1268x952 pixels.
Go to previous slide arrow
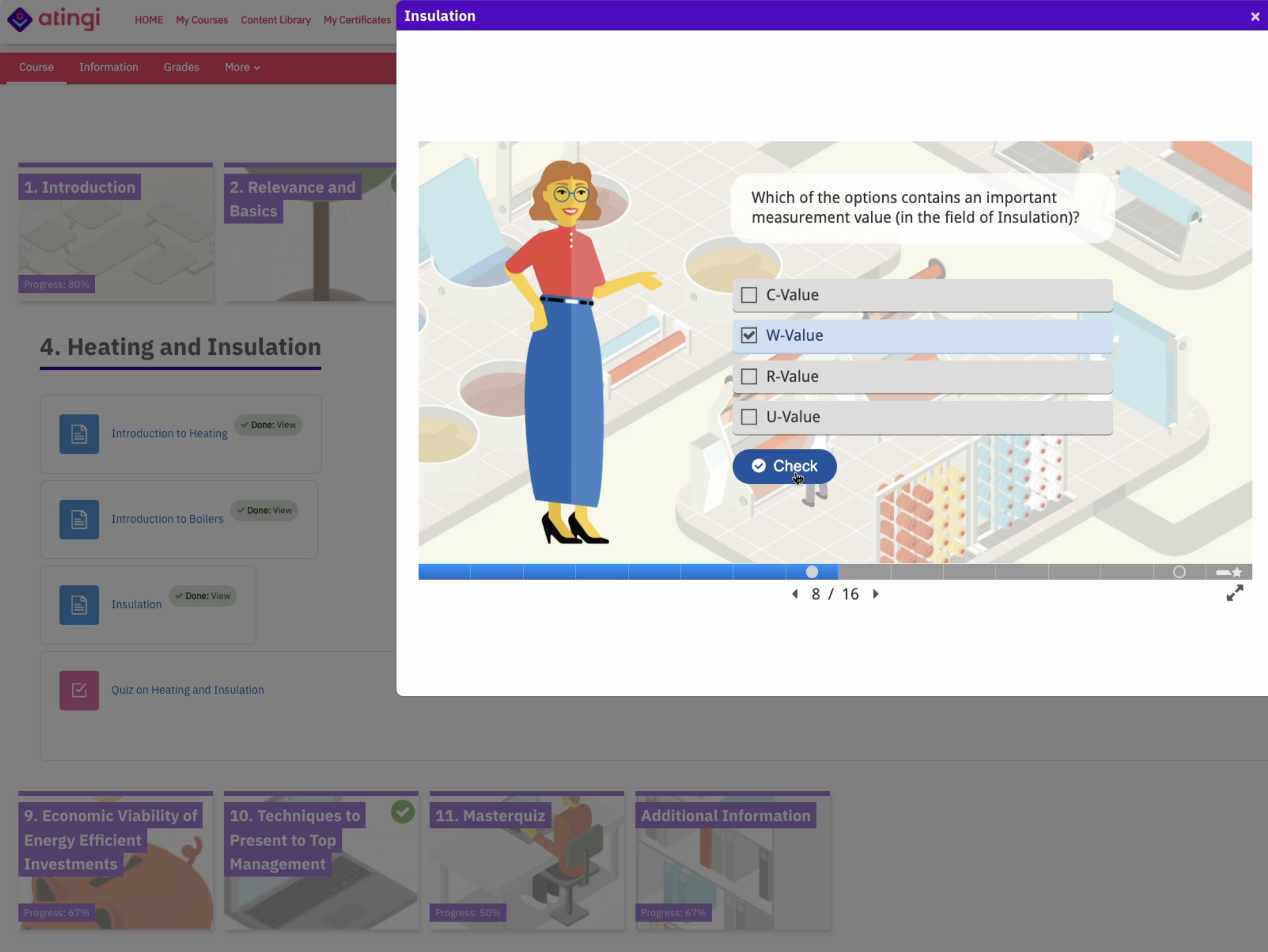coord(795,594)
